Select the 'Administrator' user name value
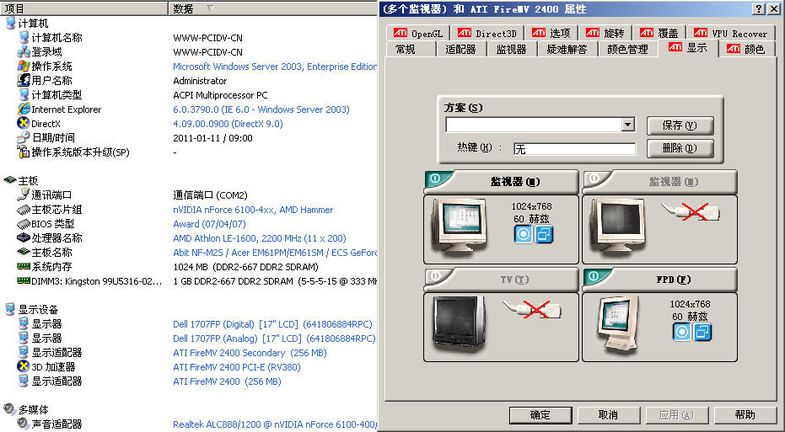 200,81
